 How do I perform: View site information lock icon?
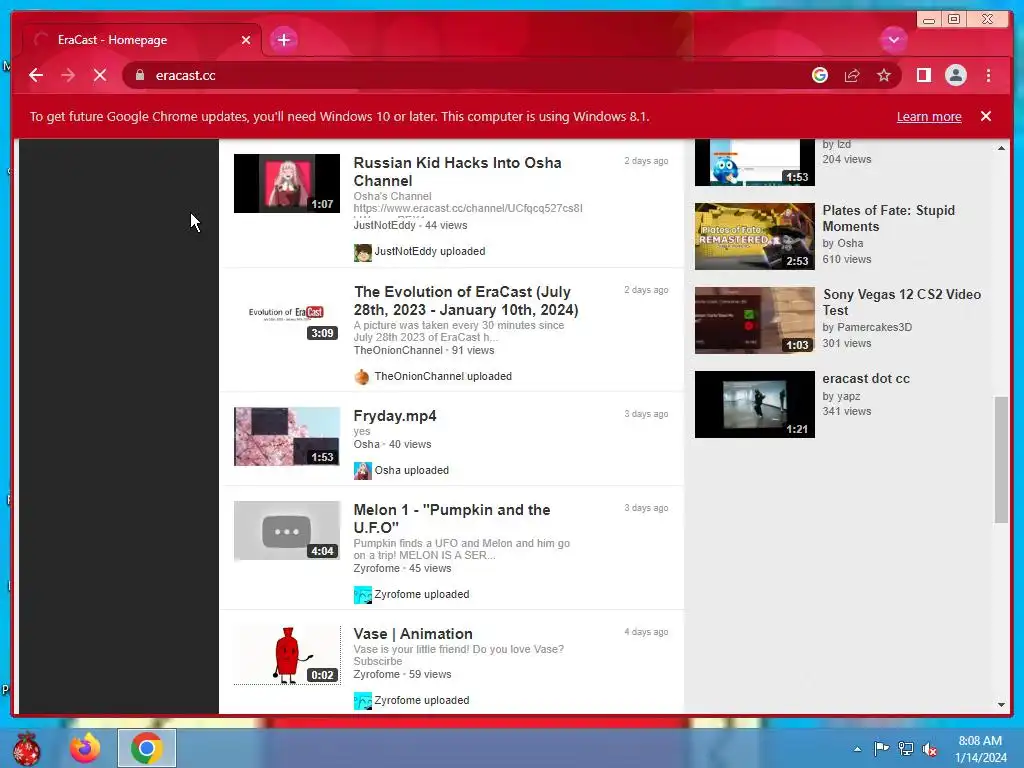tap(139, 75)
